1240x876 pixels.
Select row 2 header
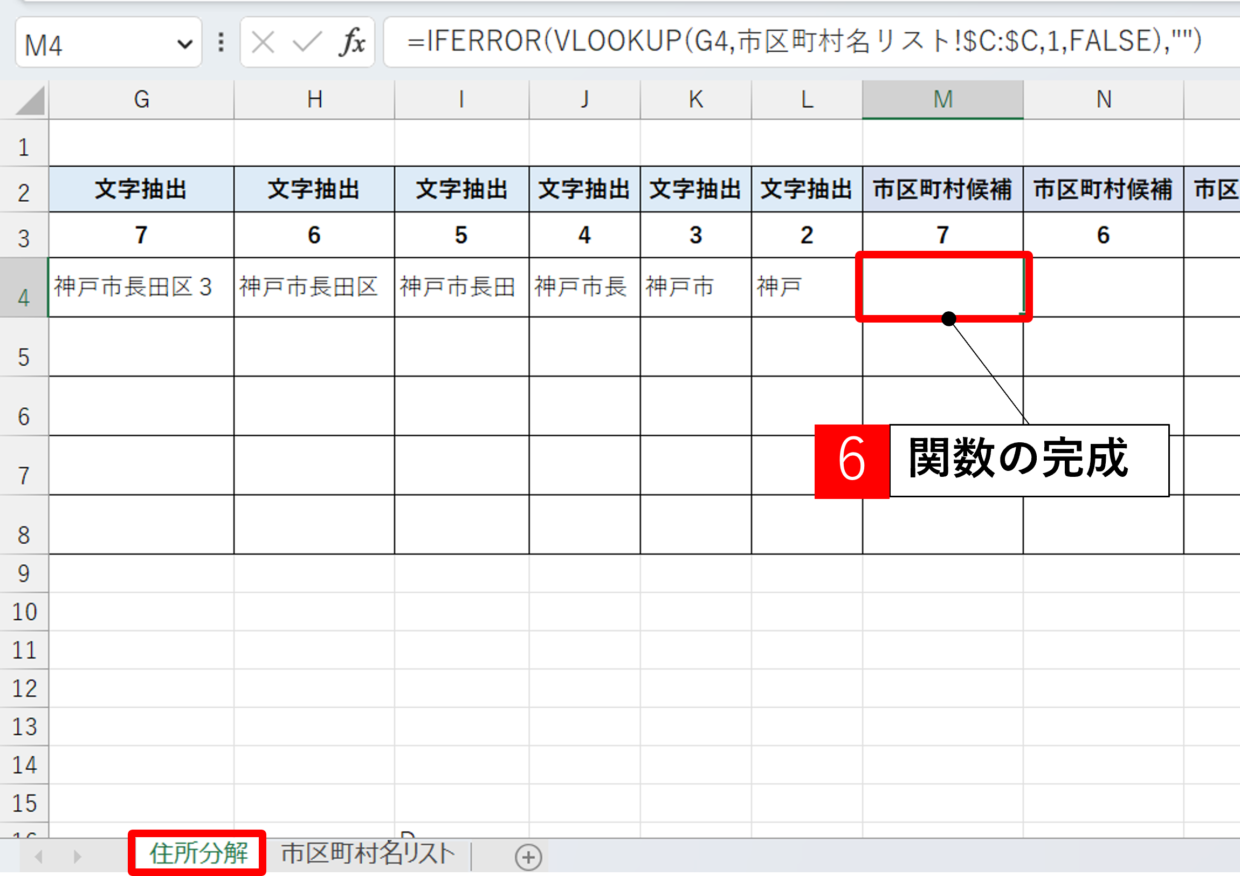(x=24, y=191)
